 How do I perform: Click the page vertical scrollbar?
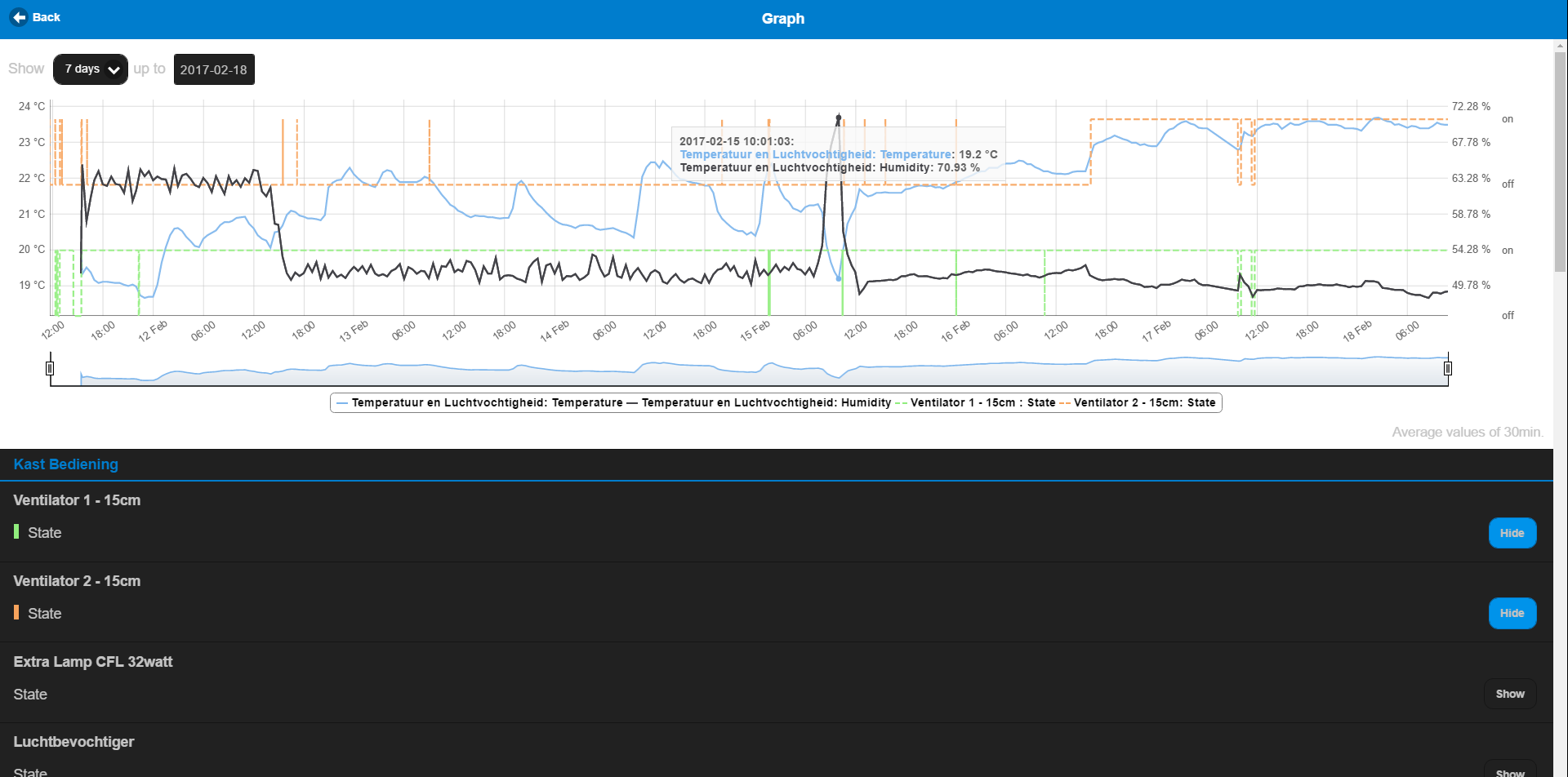coord(1561,163)
